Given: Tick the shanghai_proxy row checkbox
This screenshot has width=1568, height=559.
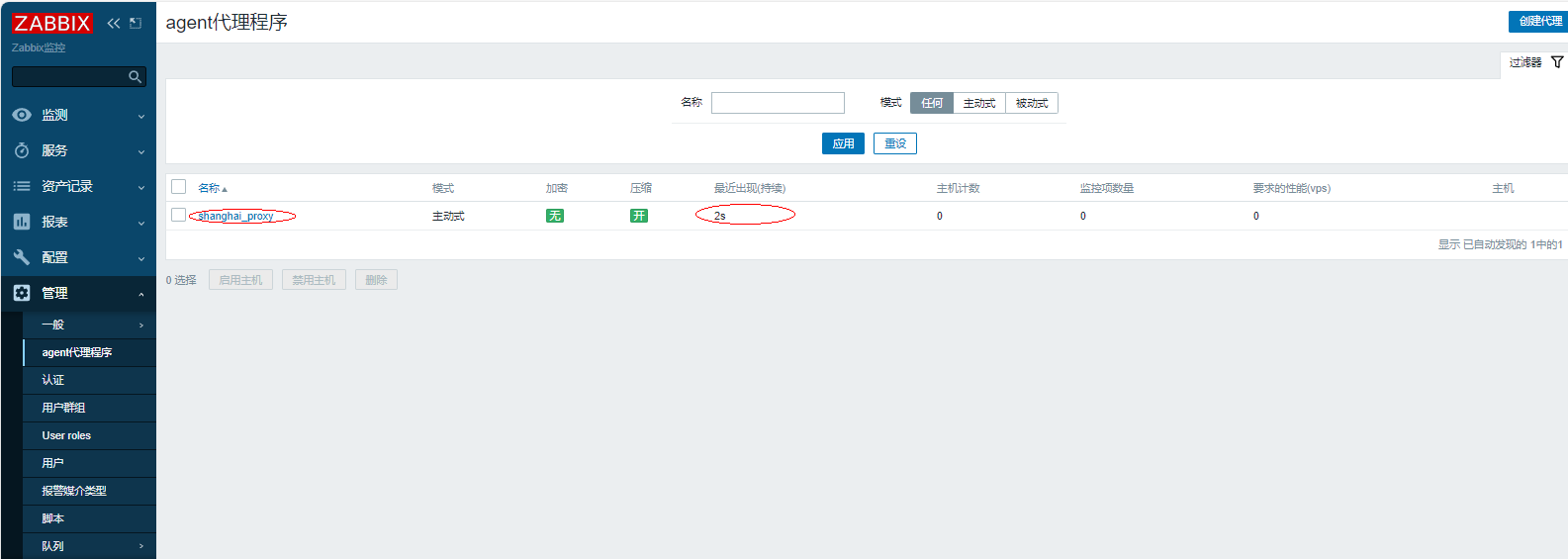Looking at the screenshot, I should [178, 215].
